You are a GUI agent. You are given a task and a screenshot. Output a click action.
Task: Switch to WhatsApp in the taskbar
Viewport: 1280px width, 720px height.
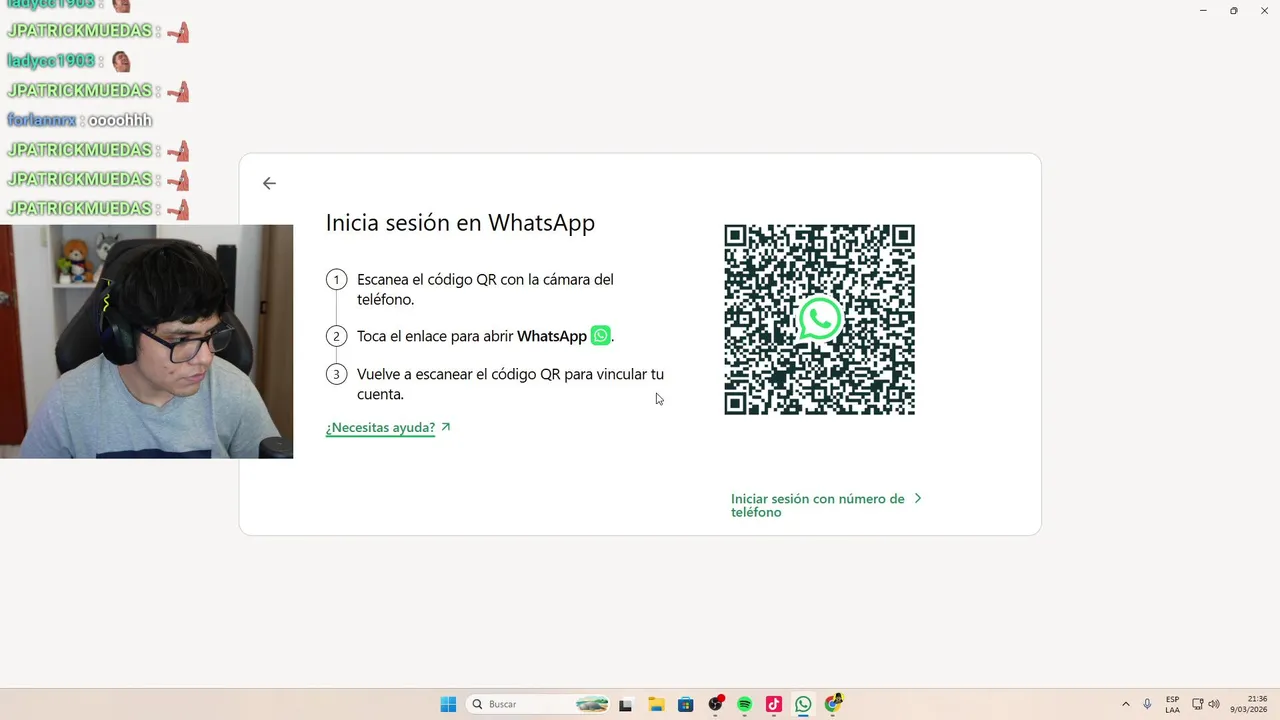[x=803, y=704]
